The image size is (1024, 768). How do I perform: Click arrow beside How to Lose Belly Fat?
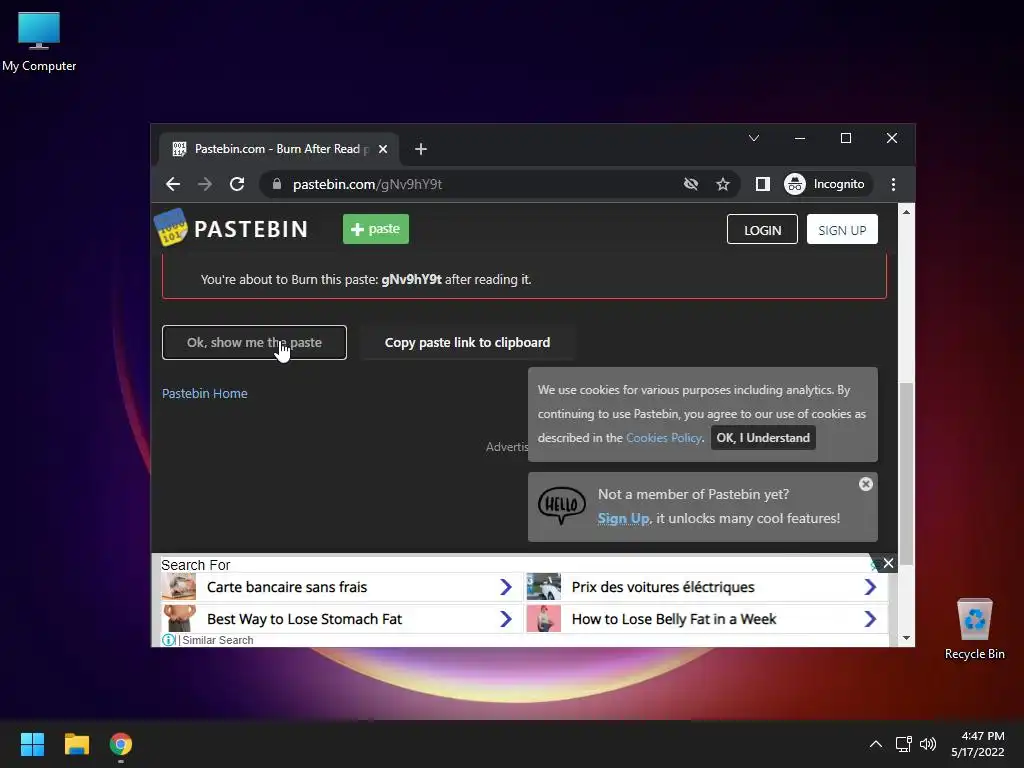(870, 619)
